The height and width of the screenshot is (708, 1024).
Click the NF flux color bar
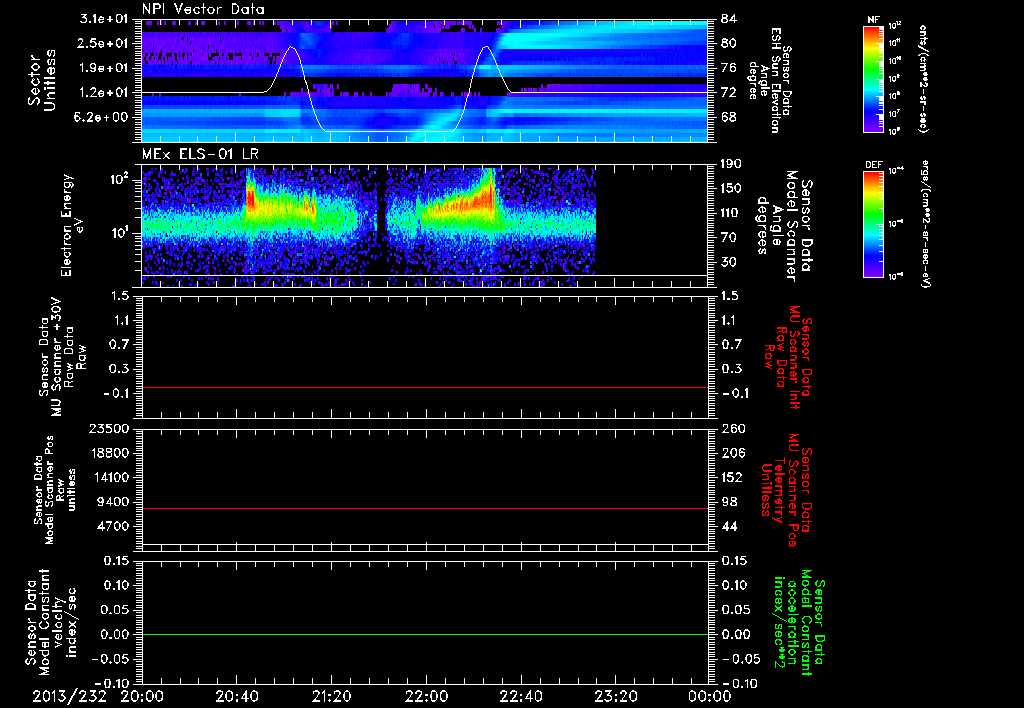pyautogui.click(x=874, y=79)
